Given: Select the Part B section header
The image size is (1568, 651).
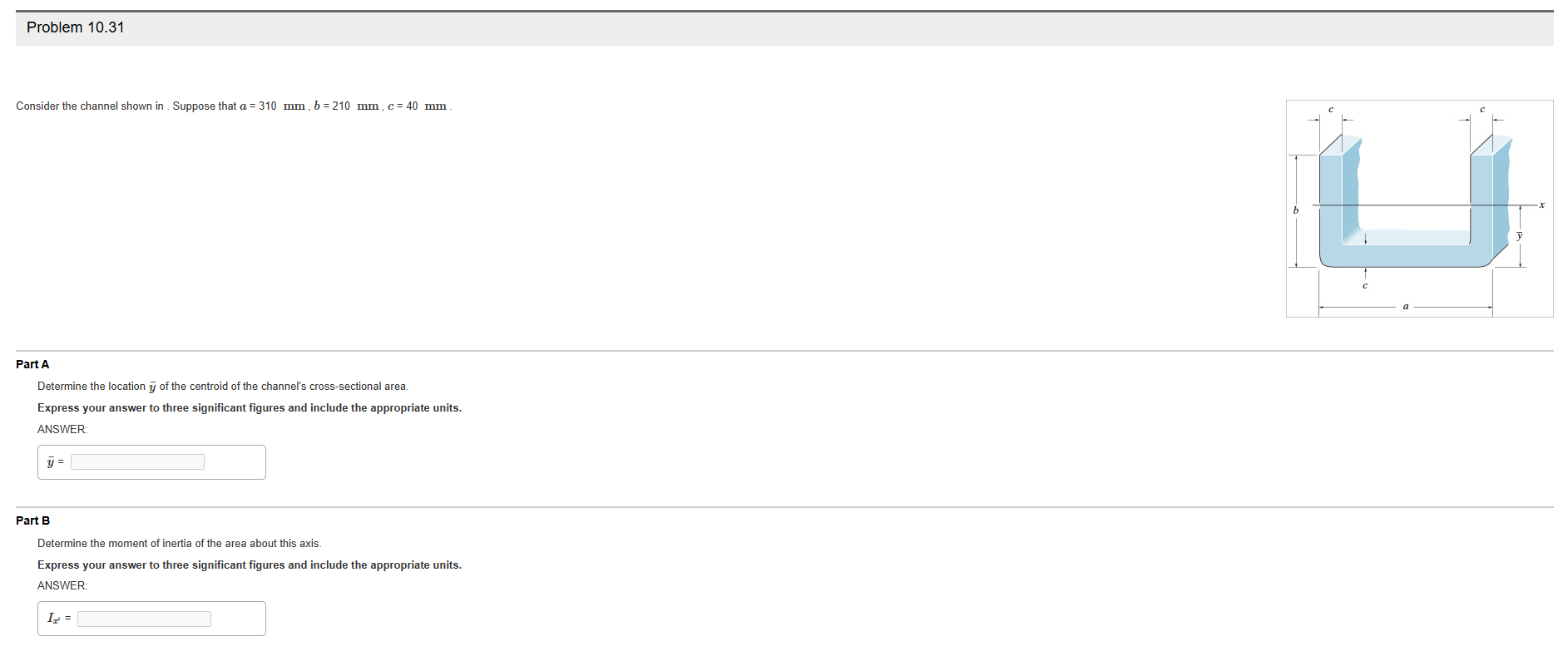Looking at the screenshot, I should pos(32,520).
